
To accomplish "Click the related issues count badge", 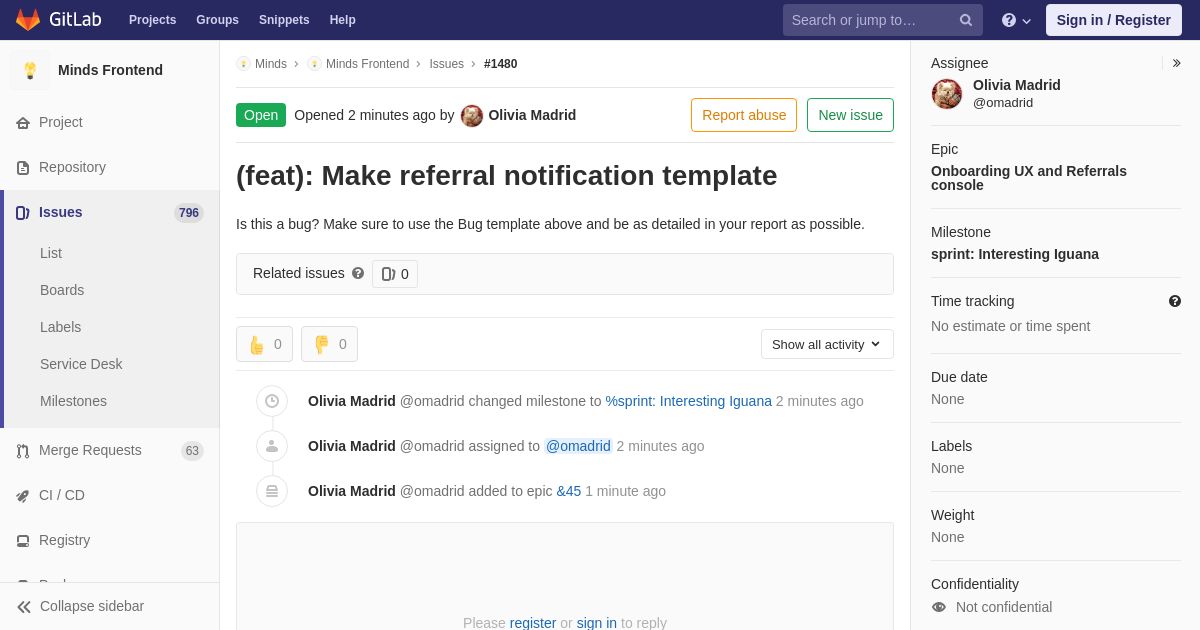I will click(x=395, y=274).
